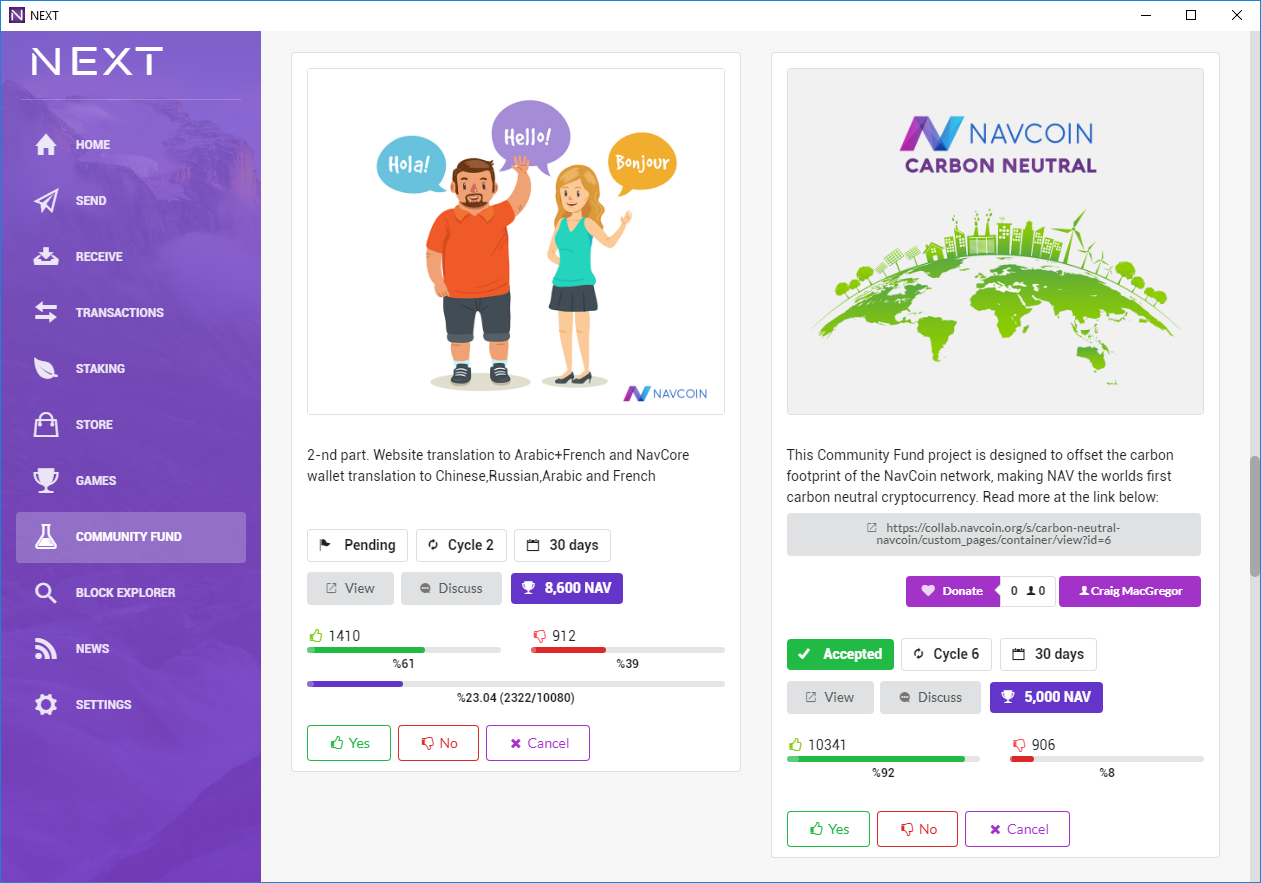Image resolution: width=1261 pixels, height=883 pixels.
Task: Vote No on carbon neutral proposal
Action: click(x=917, y=829)
